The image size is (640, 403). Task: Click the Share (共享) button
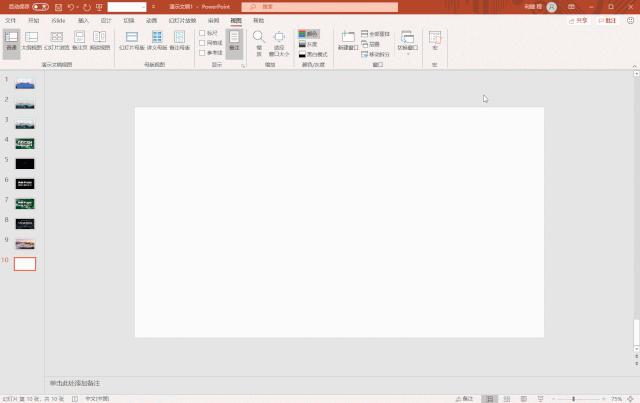pos(578,20)
